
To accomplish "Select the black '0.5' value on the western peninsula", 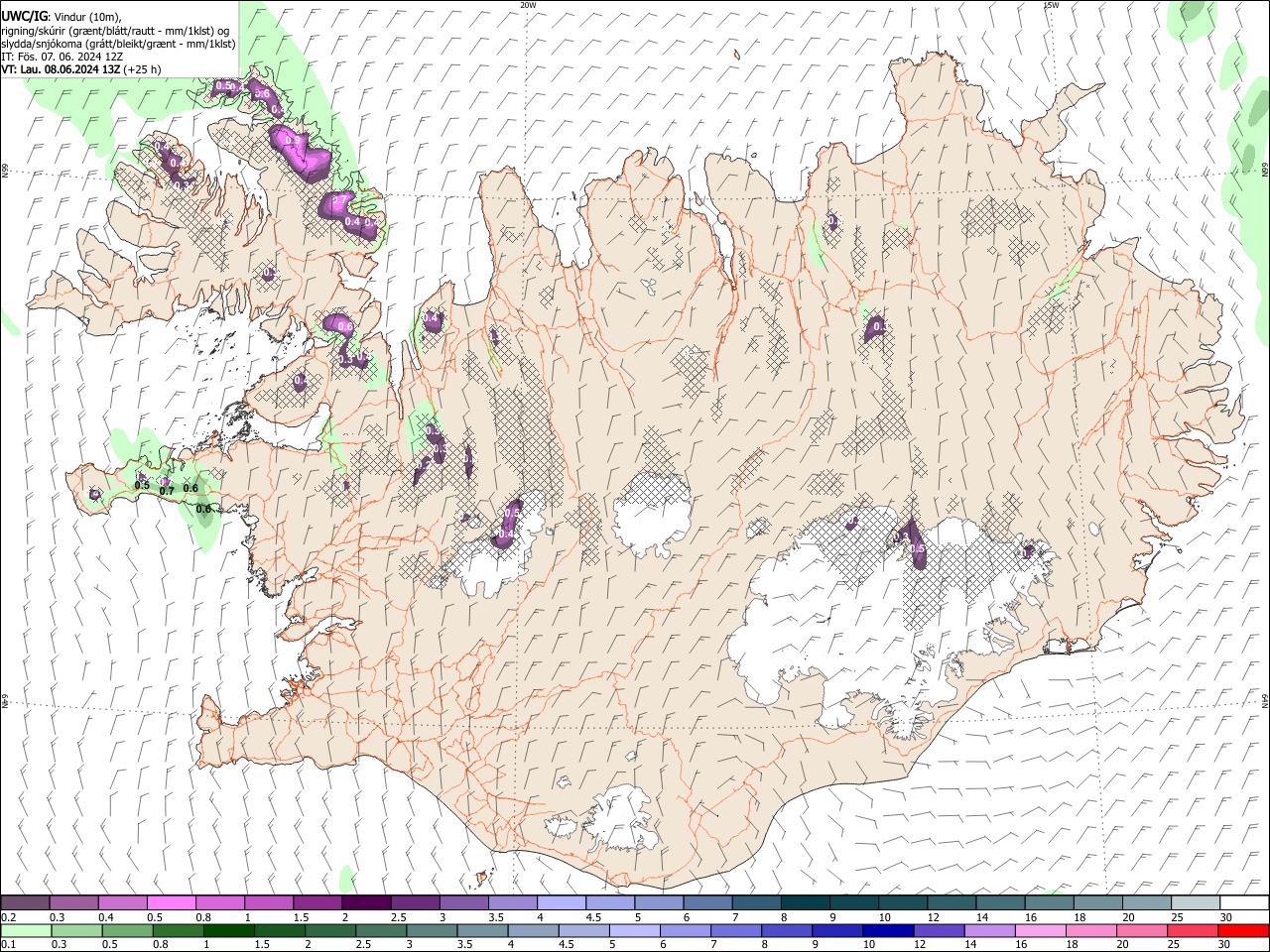I will (x=142, y=484).
